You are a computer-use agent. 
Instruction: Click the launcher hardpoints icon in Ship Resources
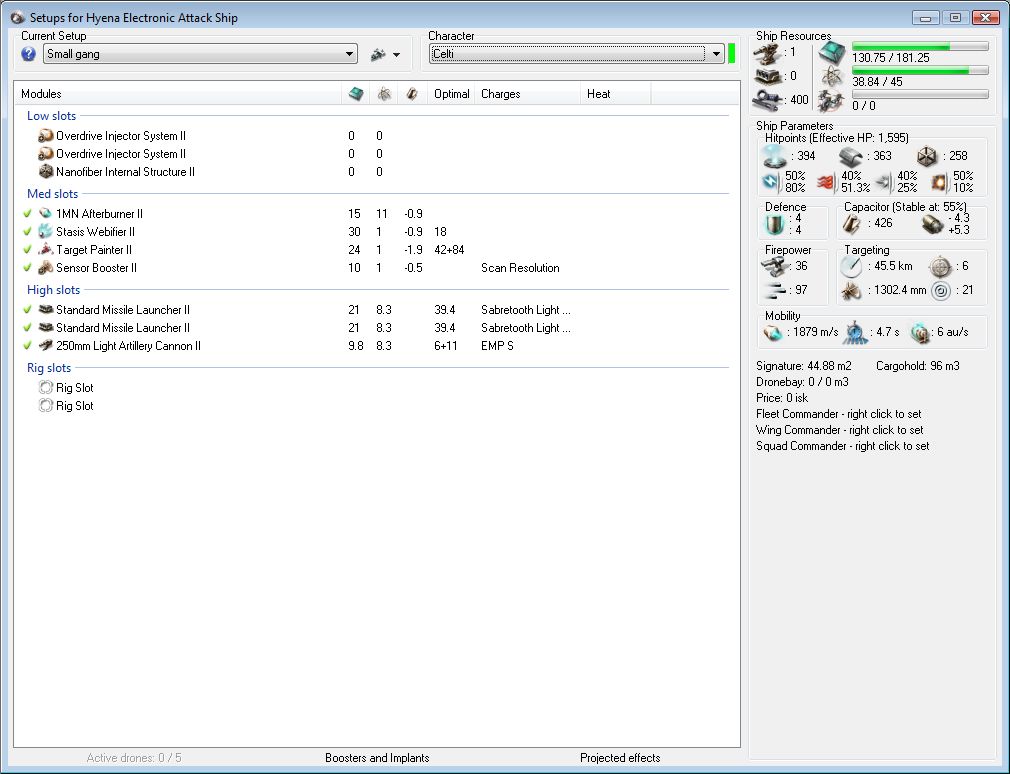pyautogui.click(x=768, y=77)
